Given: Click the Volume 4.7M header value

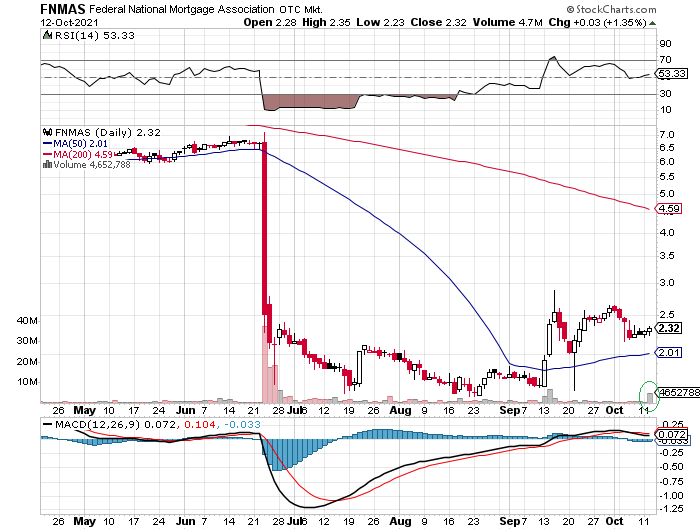Looking at the screenshot, I should point(508,22).
